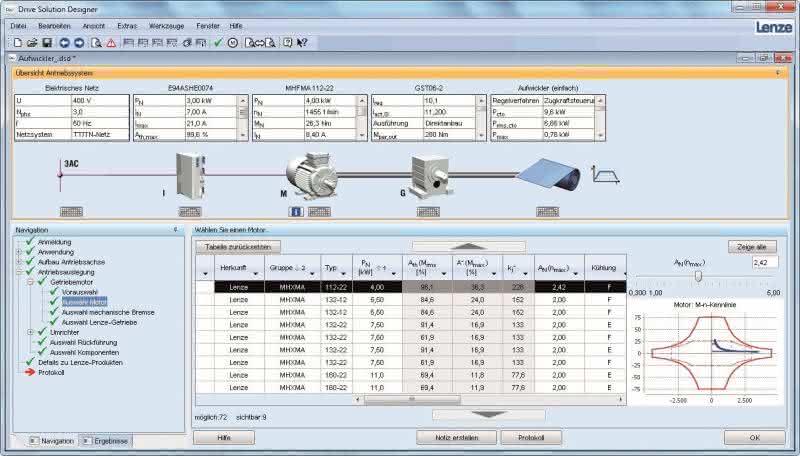The height and width of the screenshot is (456, 800).
Task: Click the AN(Pmax) value field showing 2,42
Action: (x=765, y=262)
